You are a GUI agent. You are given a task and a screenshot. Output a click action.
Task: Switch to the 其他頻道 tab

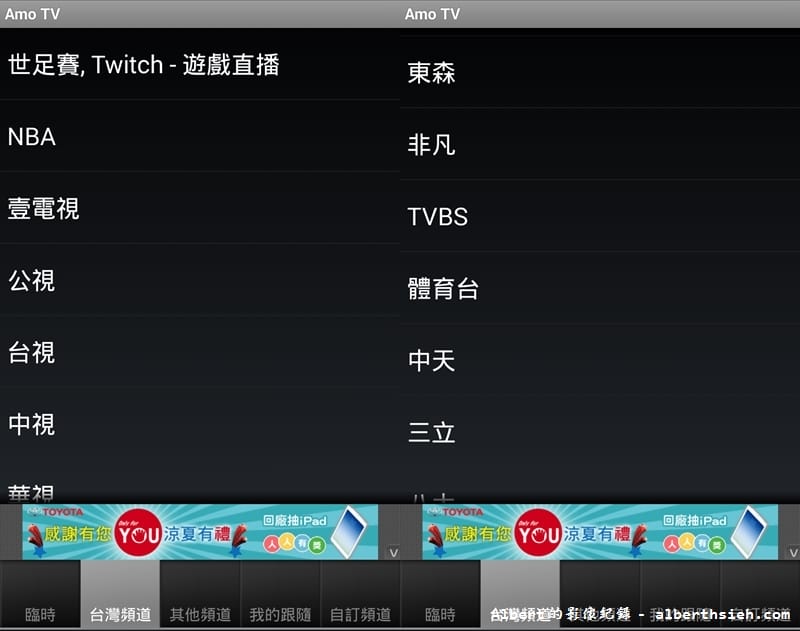(x=200, y=594)
